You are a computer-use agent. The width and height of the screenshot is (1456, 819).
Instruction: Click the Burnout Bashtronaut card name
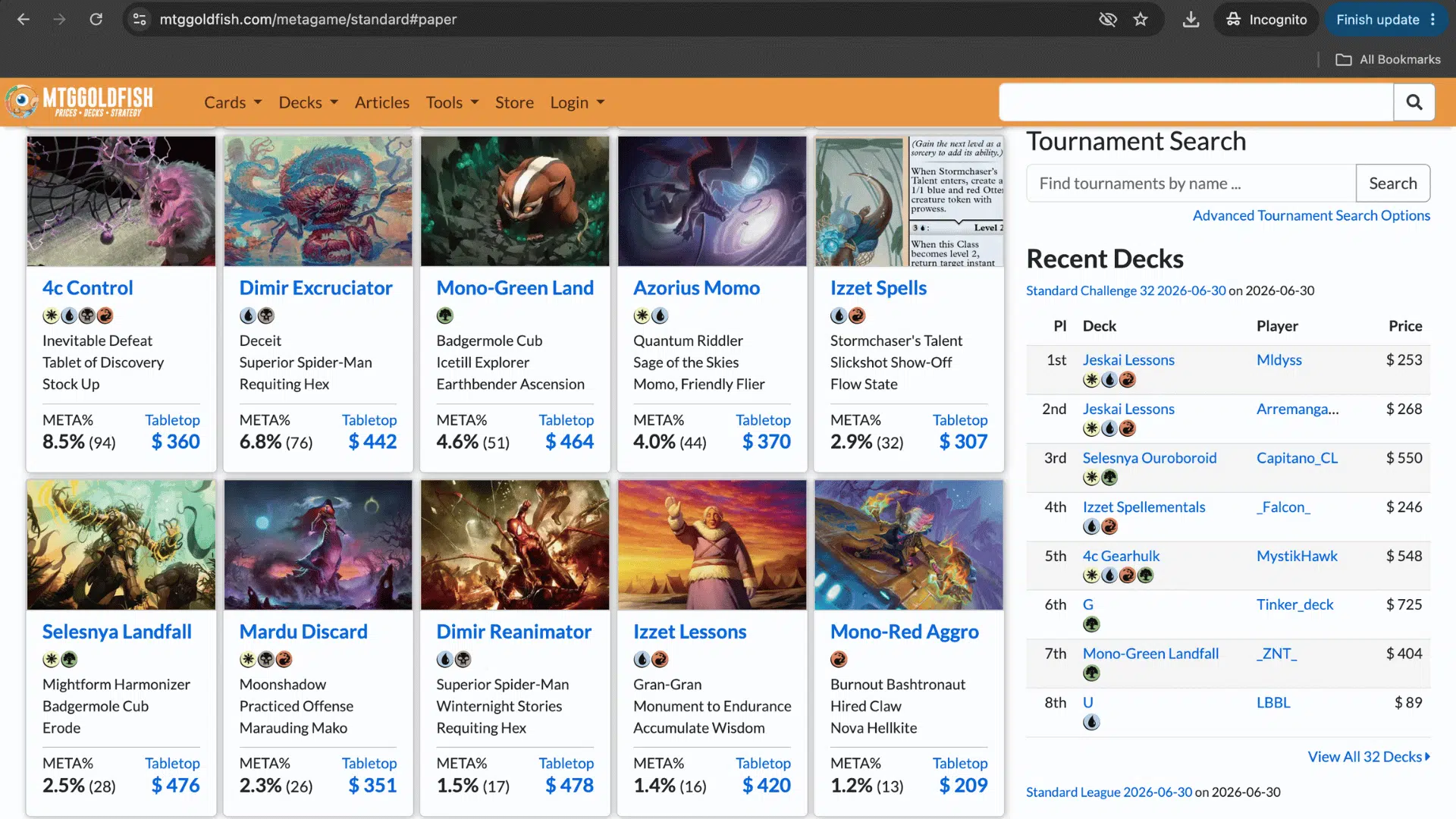pyautogui.click(x=897, y=684)
